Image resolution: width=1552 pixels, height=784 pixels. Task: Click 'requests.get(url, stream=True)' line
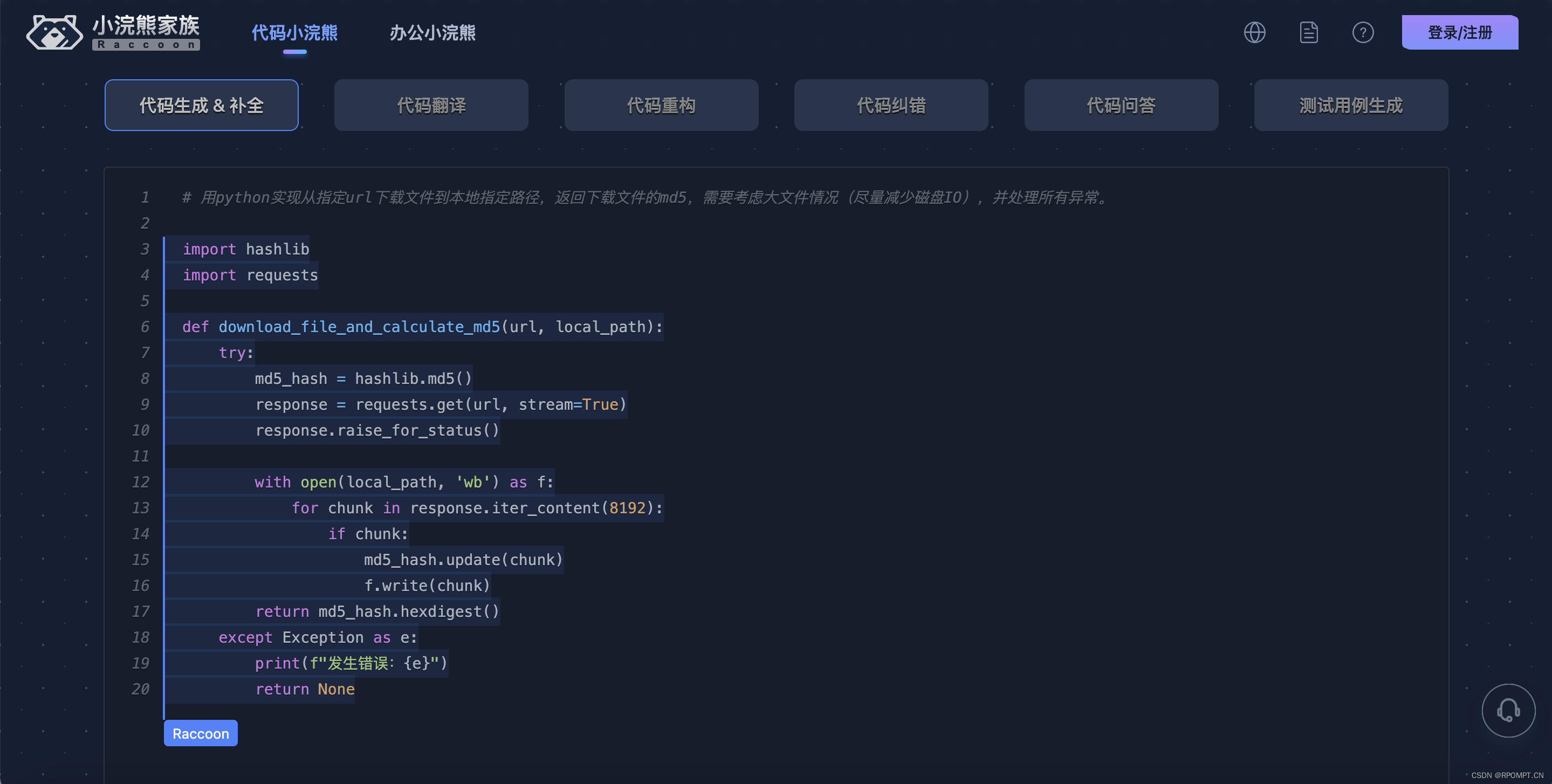441,404
